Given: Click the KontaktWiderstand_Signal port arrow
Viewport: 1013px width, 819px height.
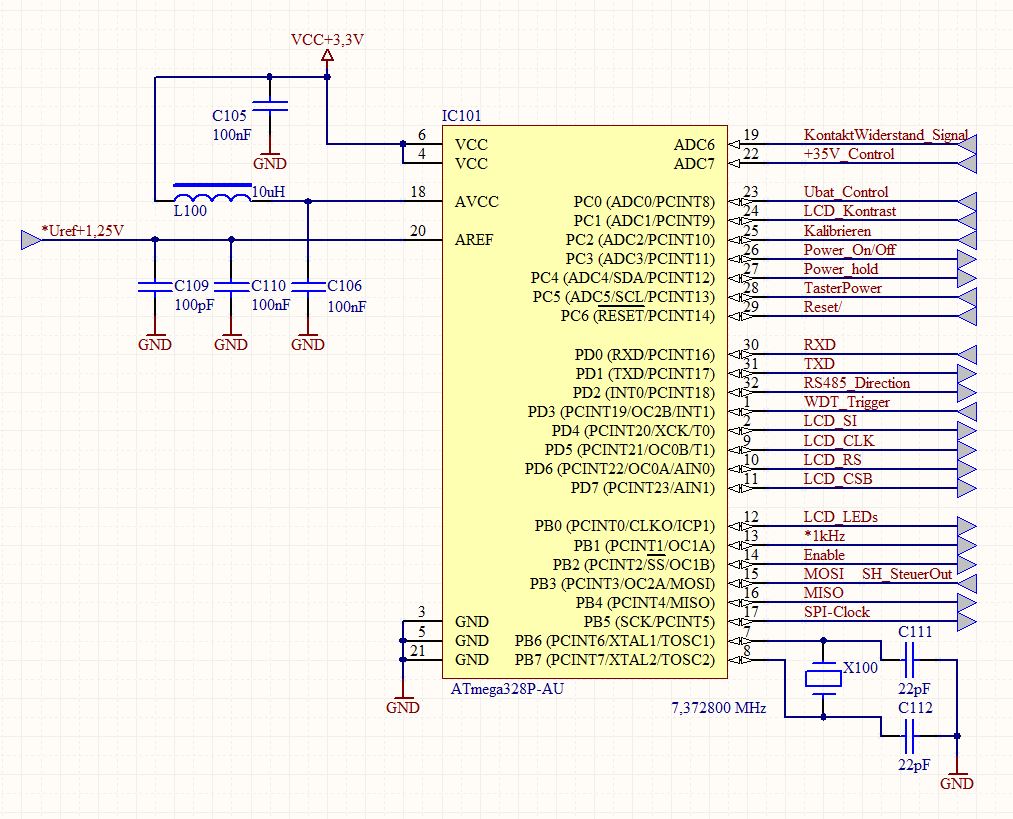Looking at the screenshot, I should [x=967, y=144].
